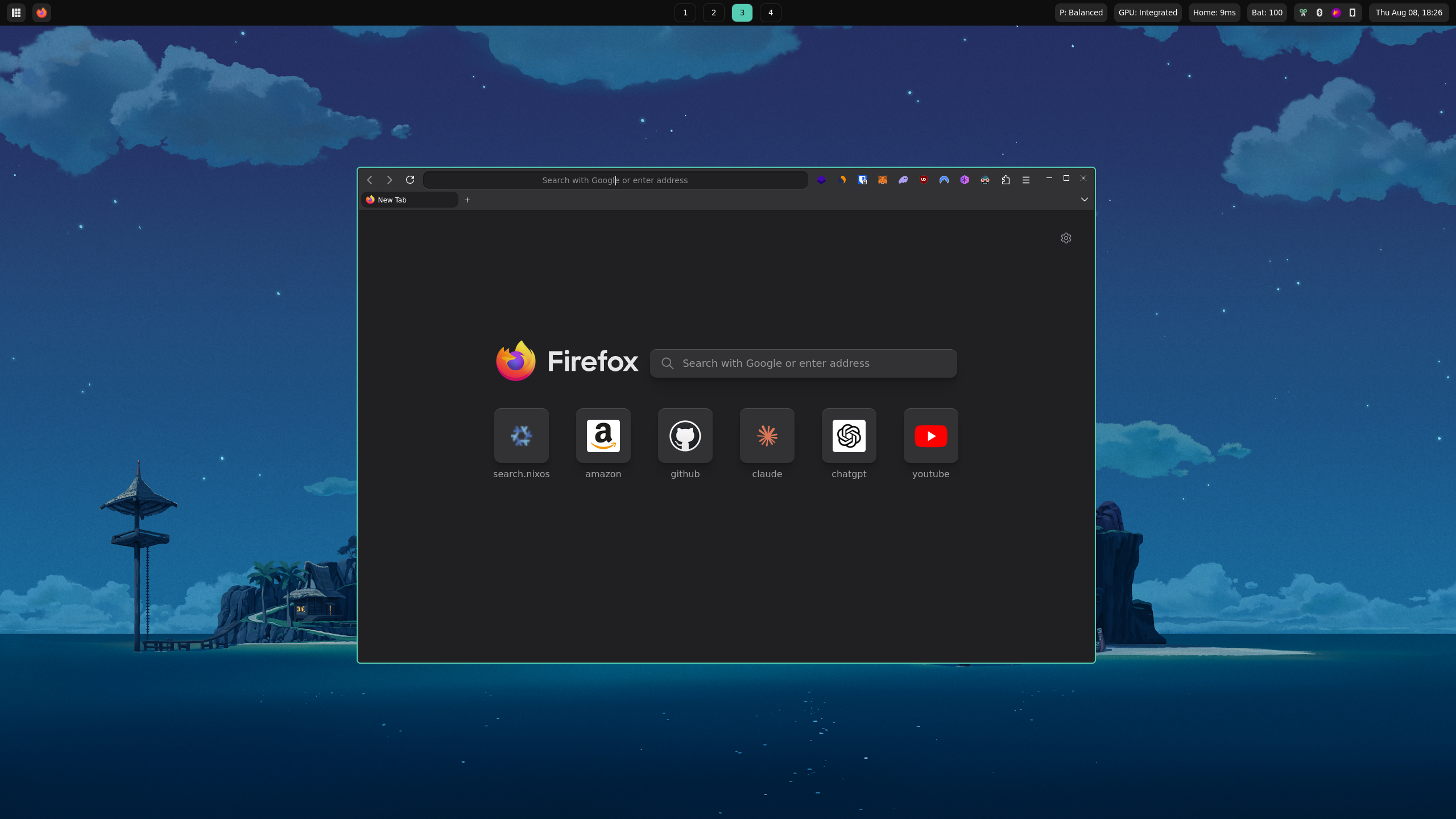Screen dimensions: 1456x819
Task: Select the New Tab tab
Action: coord(409,200)
